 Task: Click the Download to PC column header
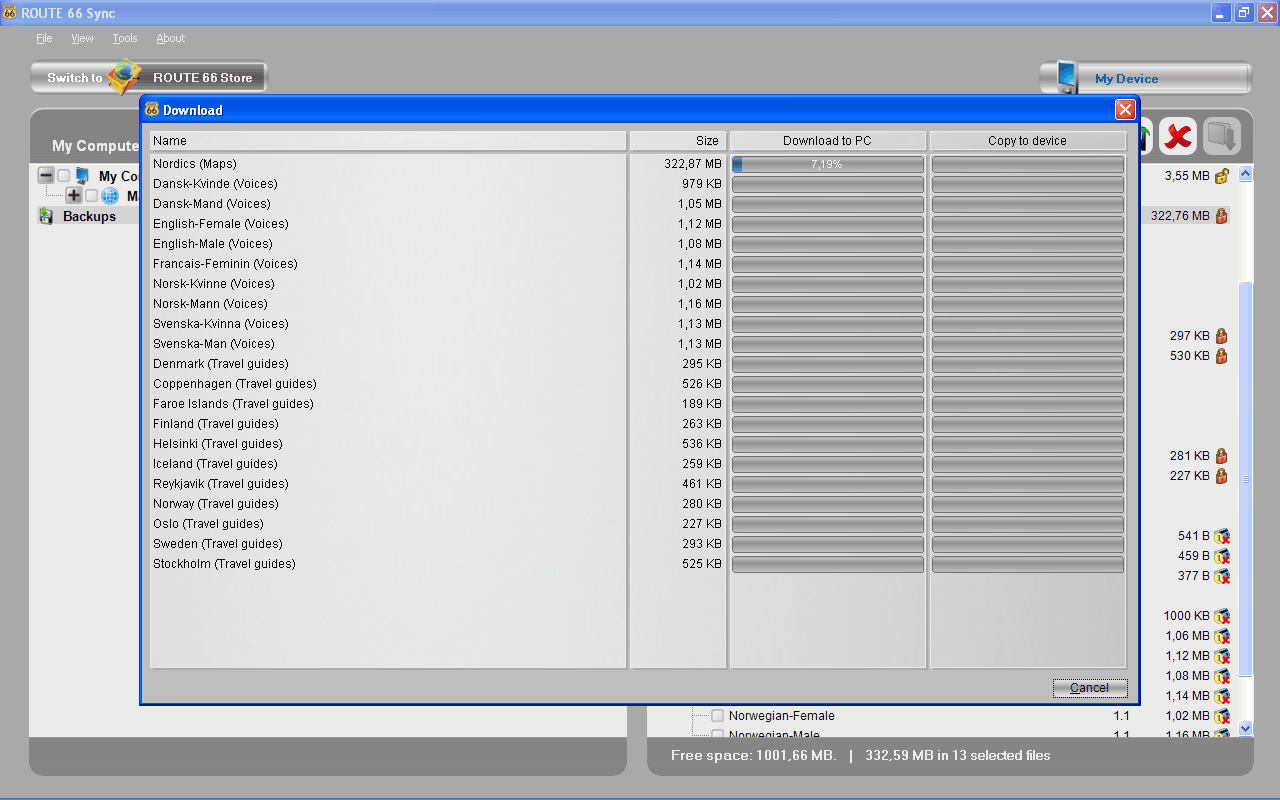coord(828,141)
